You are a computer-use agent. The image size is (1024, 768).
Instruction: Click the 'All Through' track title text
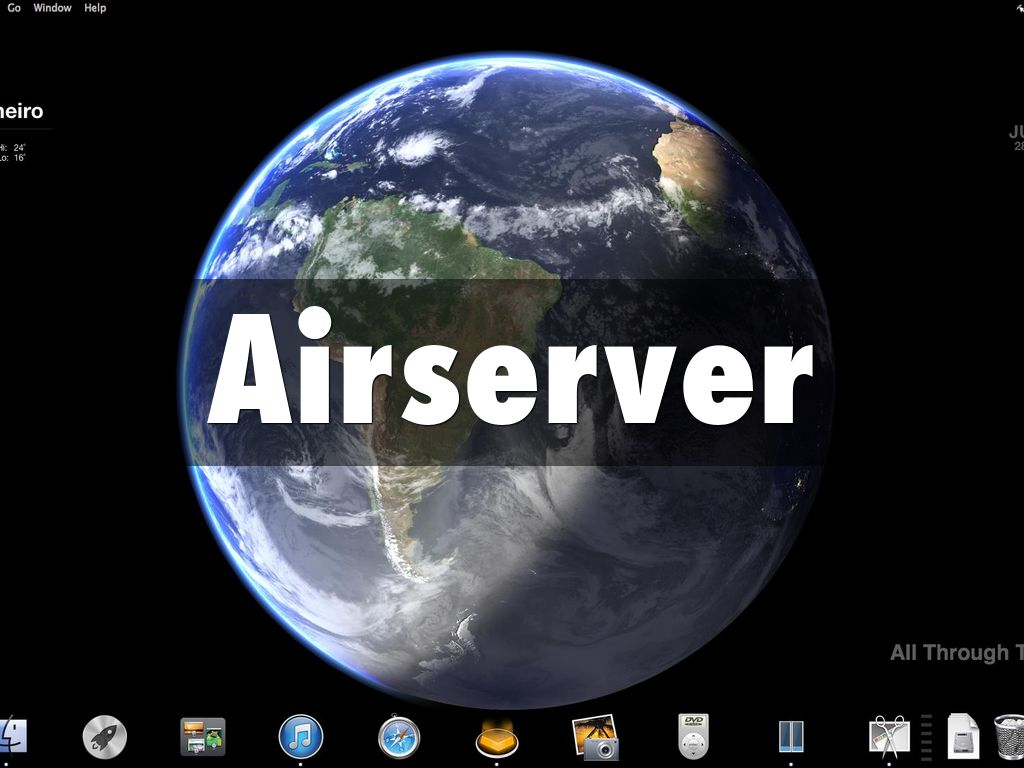pos(955,653)
